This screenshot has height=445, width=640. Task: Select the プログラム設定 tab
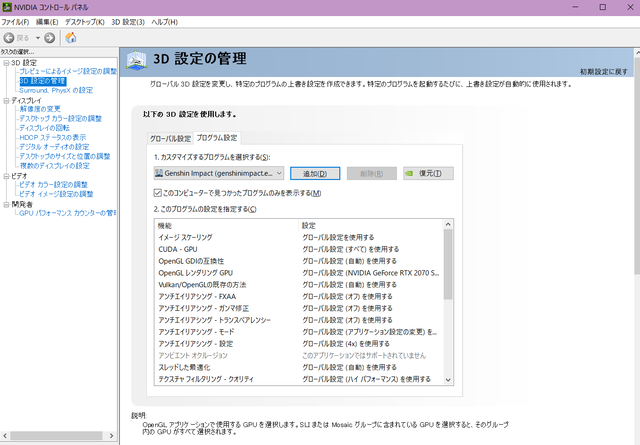tap(217, 138)
